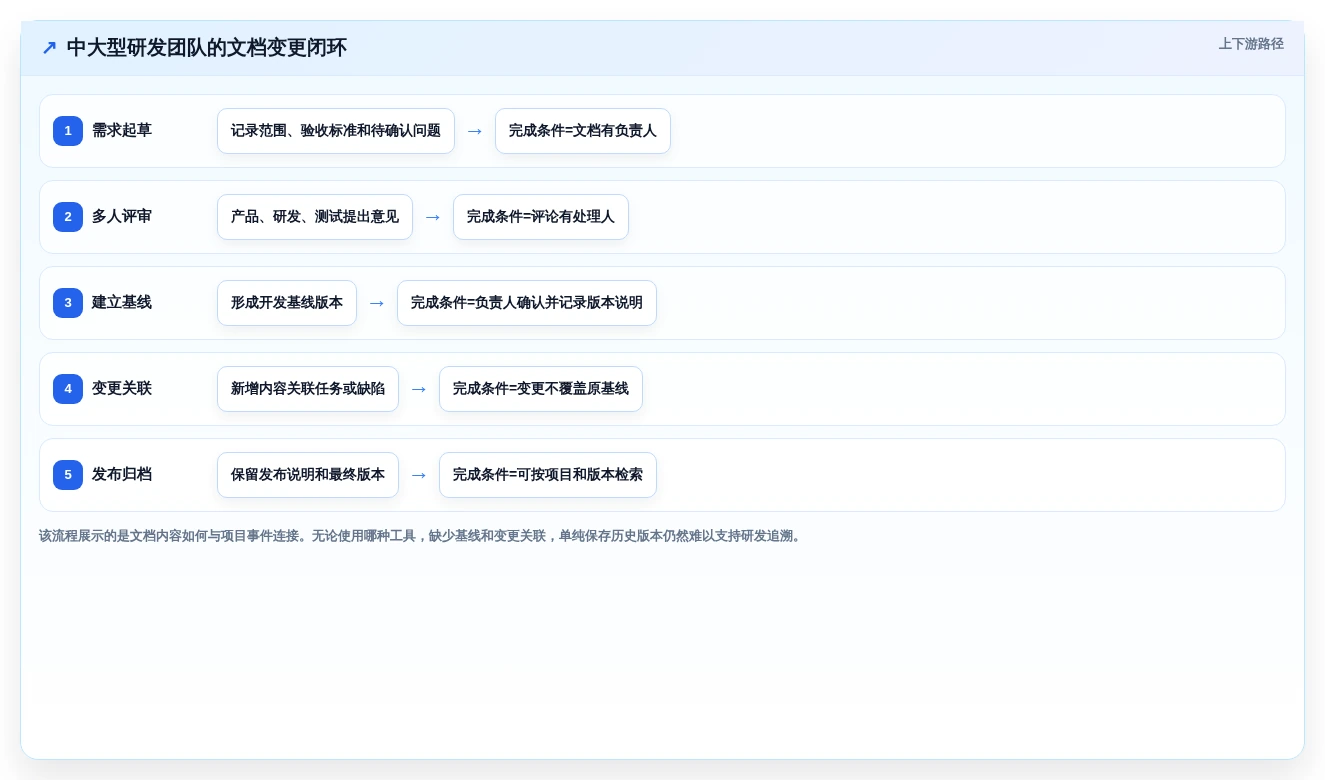Screen dimensions: 1325x780
Task: Click the 保留发布说明和最终版本 box
Action: coord(308,475)
